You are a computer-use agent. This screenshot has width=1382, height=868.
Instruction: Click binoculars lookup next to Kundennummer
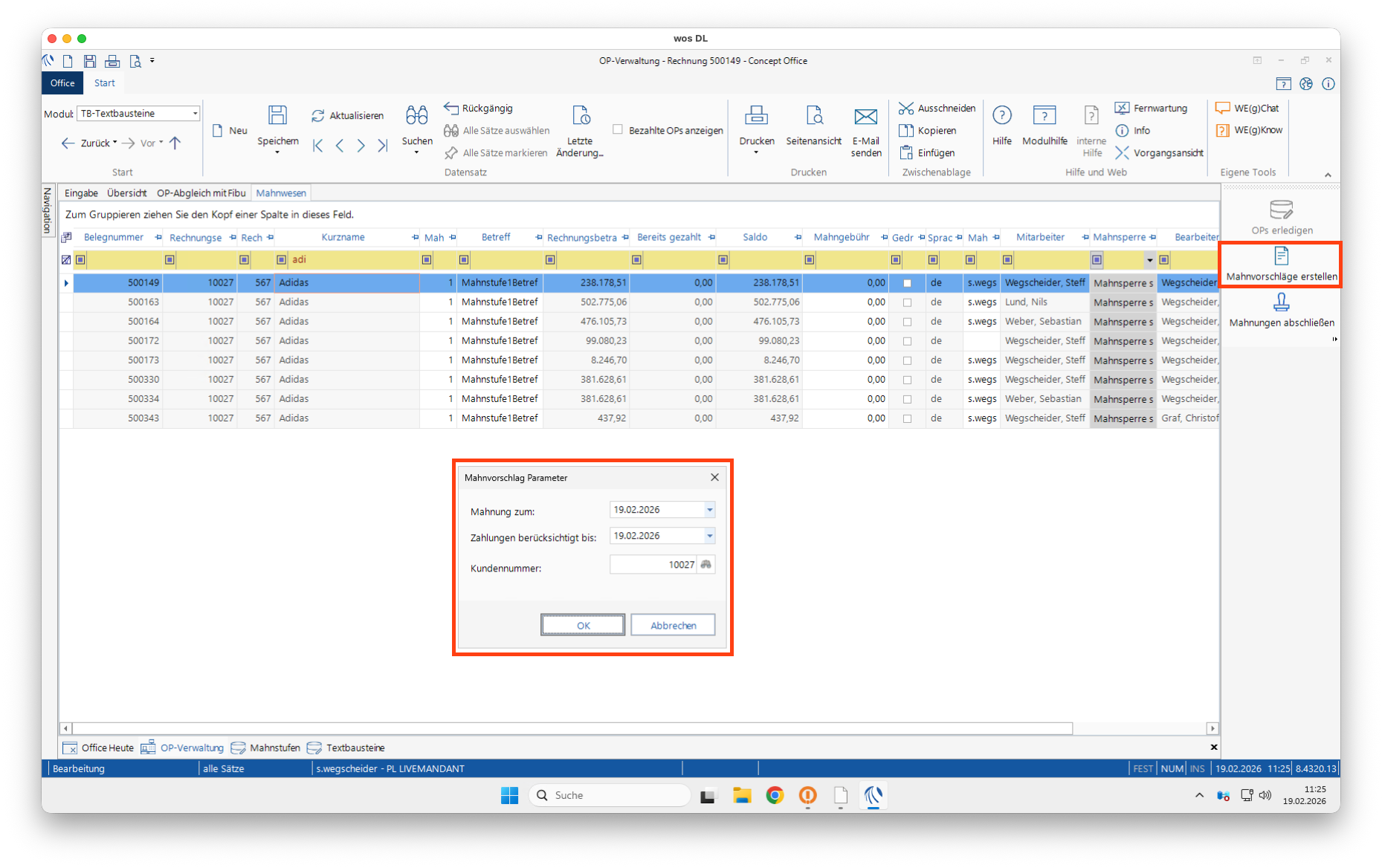[x=706, y=565]
